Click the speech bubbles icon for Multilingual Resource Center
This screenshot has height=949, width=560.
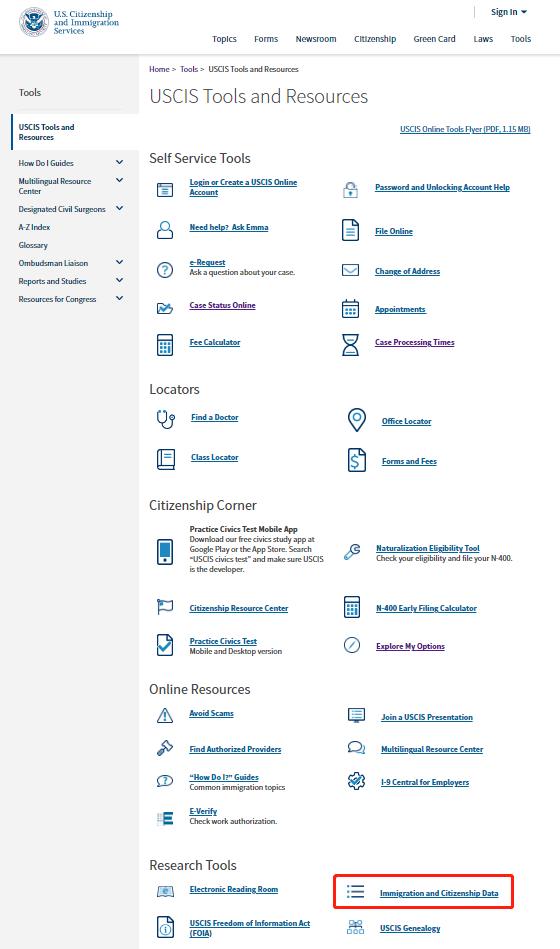(356, 747)
